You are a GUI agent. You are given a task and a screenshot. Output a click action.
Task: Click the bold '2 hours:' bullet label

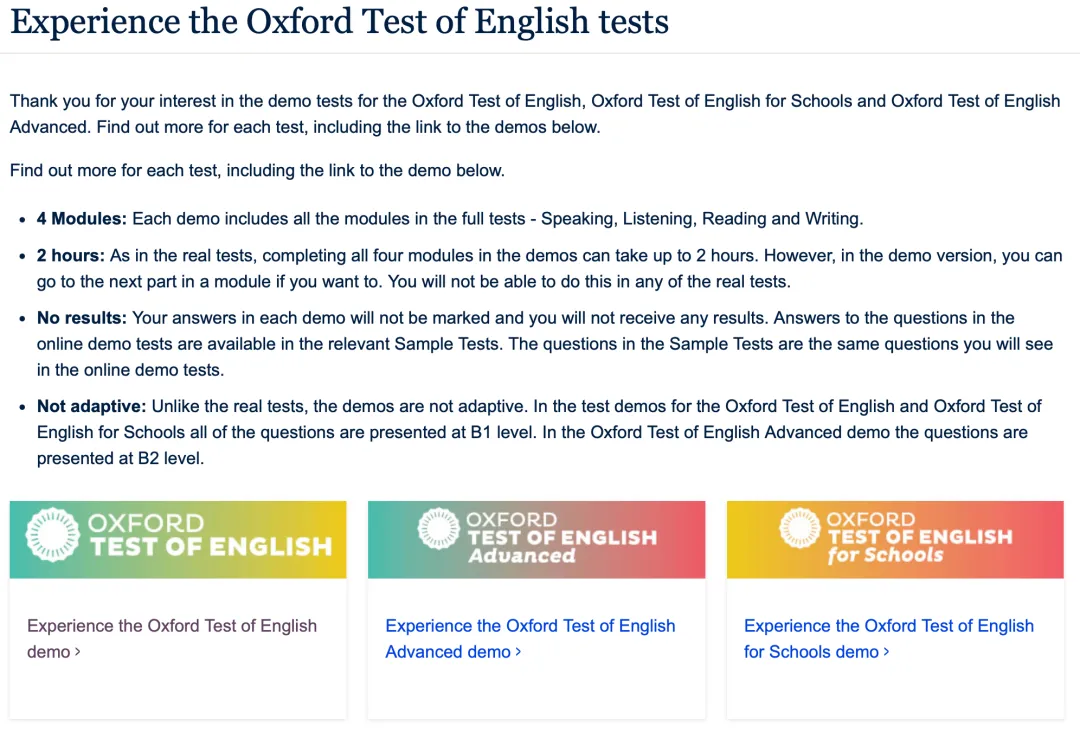70,256
